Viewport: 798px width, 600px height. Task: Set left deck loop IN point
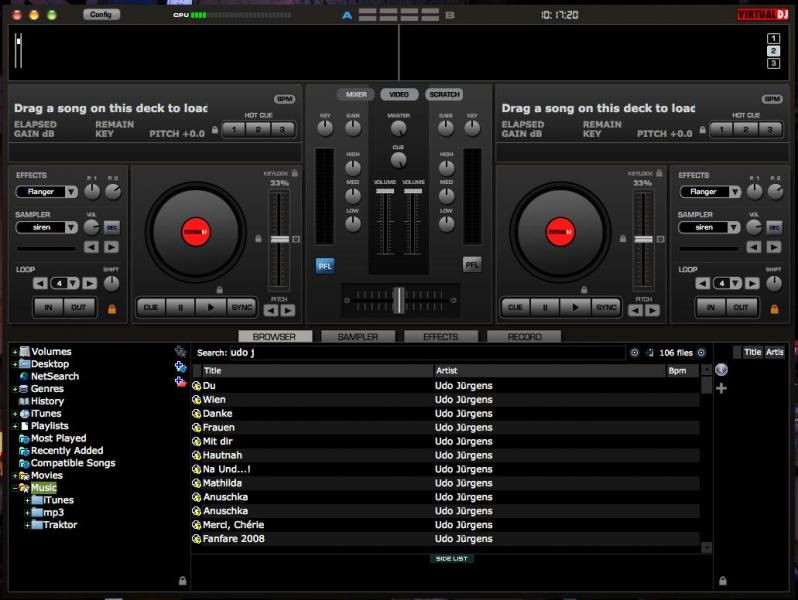coord(48,307)
